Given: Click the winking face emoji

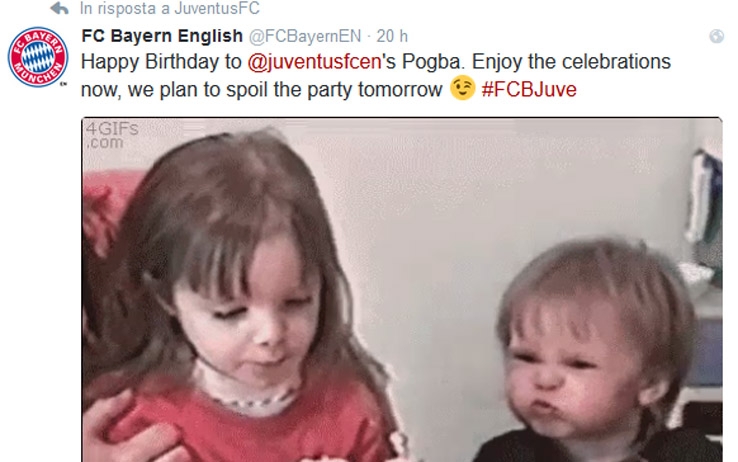Looking at the screenshot, I should (462, 88).
